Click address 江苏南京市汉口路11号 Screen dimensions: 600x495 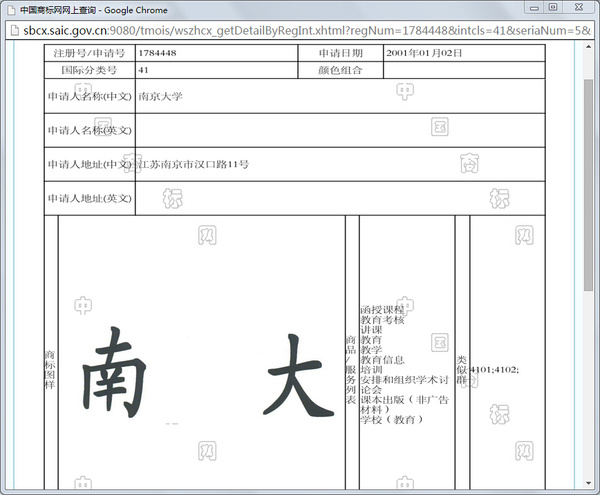point(193,164)
